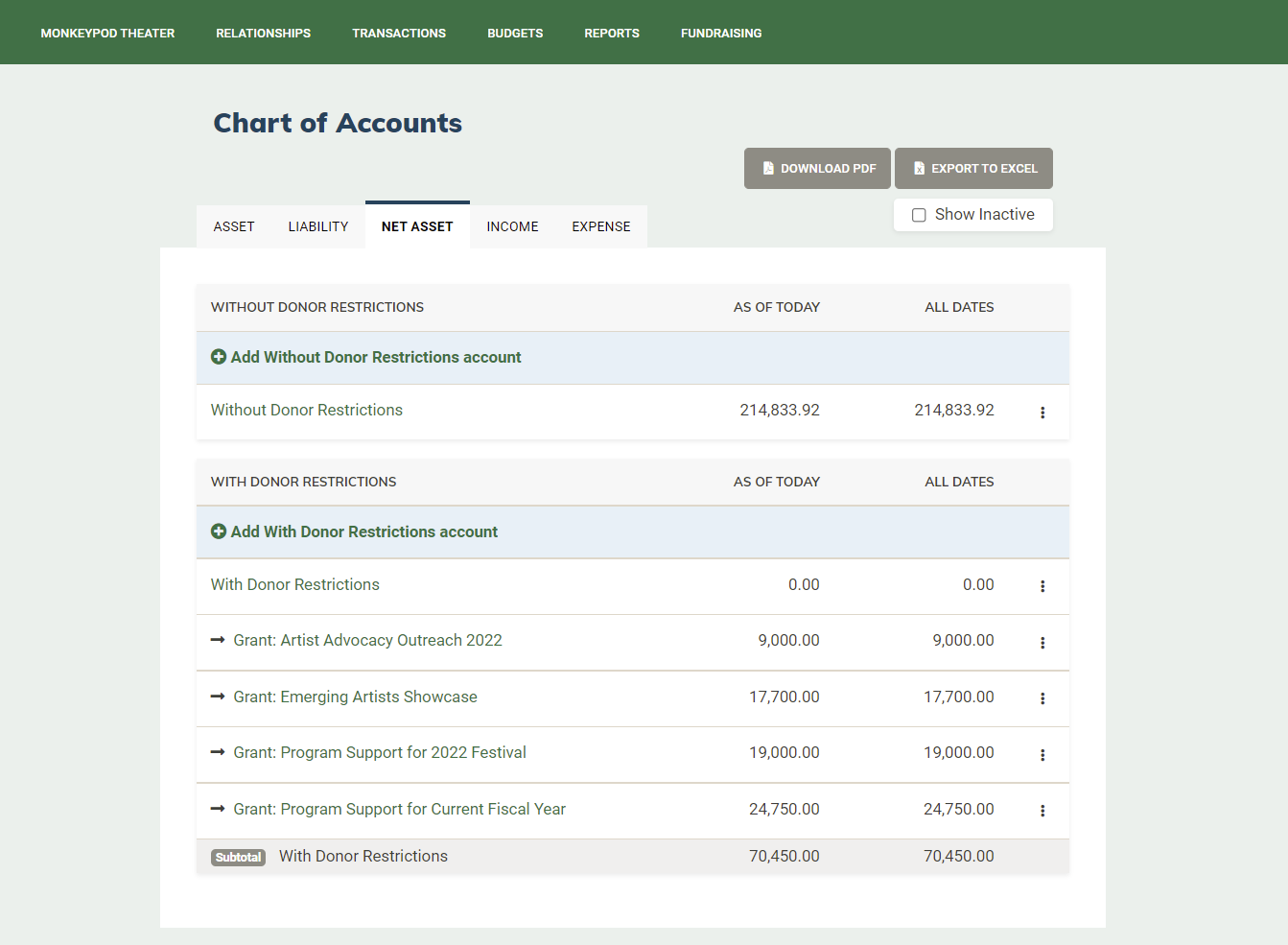
Task: Open Grant: Emerging Artists Showcase account
Action: click(355, 697)
